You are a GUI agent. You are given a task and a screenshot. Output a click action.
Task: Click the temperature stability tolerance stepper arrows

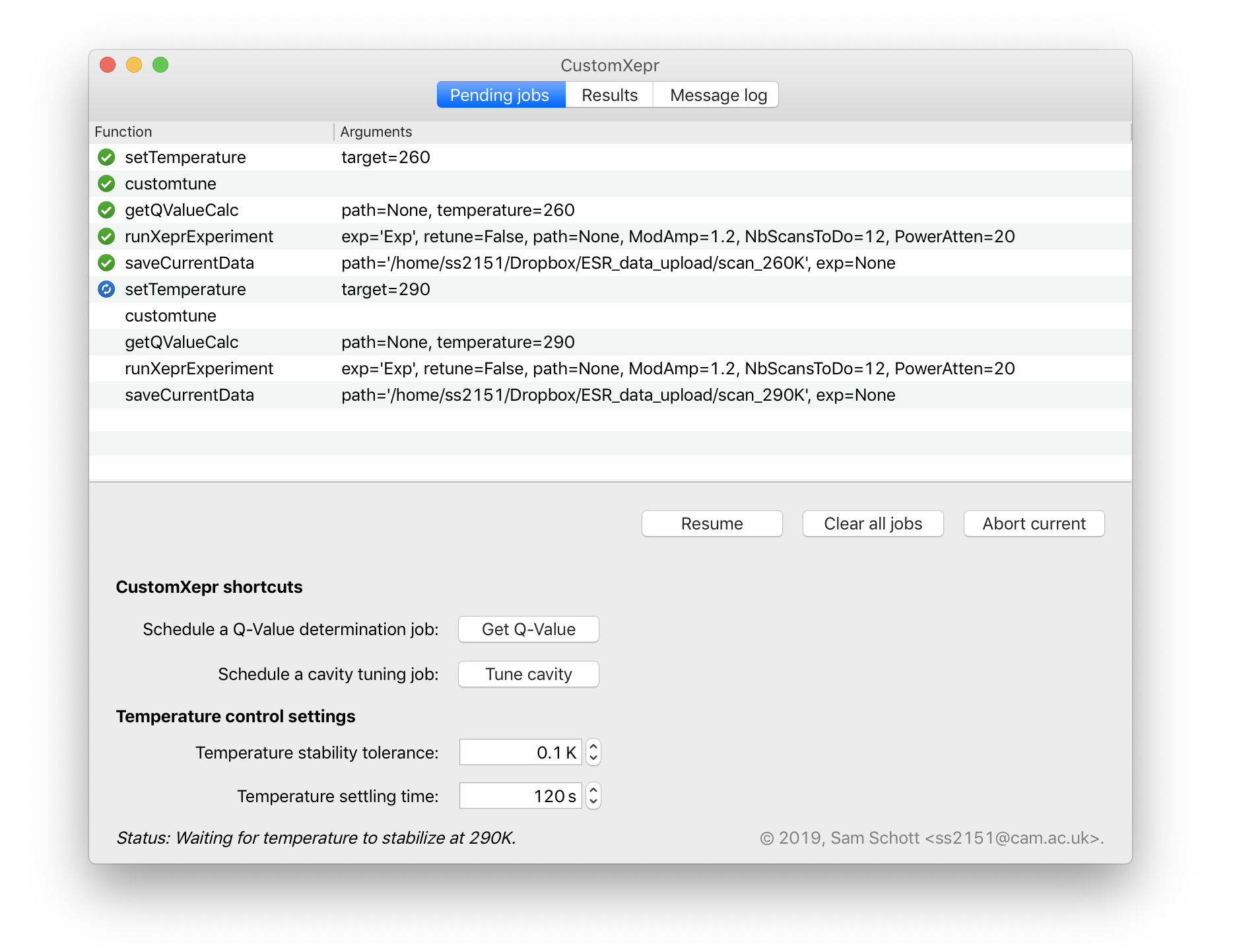coord(593,752)
